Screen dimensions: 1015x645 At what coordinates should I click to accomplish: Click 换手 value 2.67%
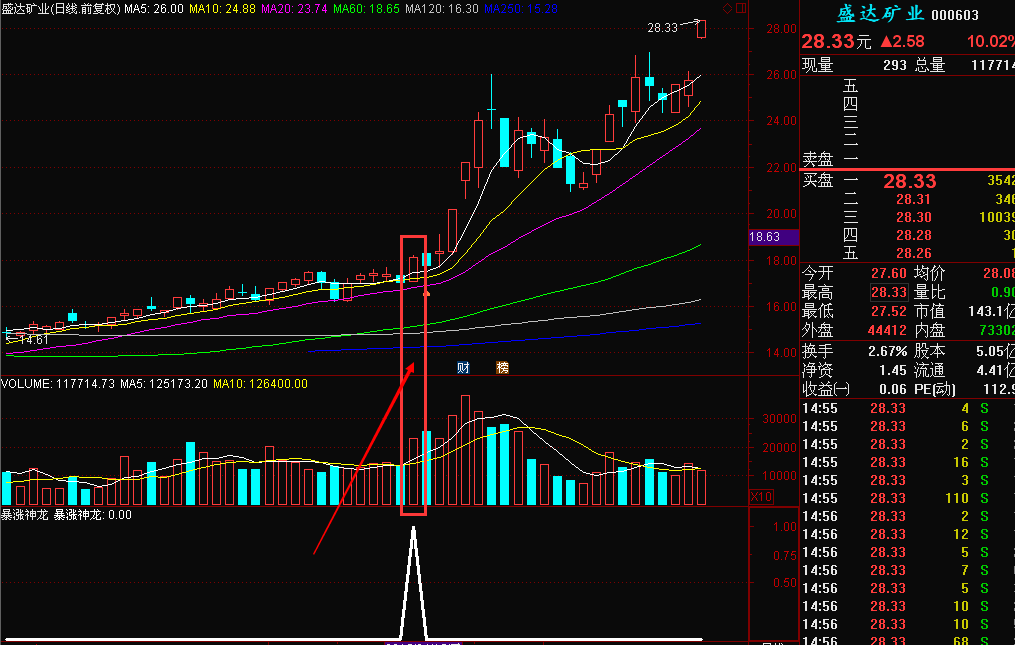887,352
